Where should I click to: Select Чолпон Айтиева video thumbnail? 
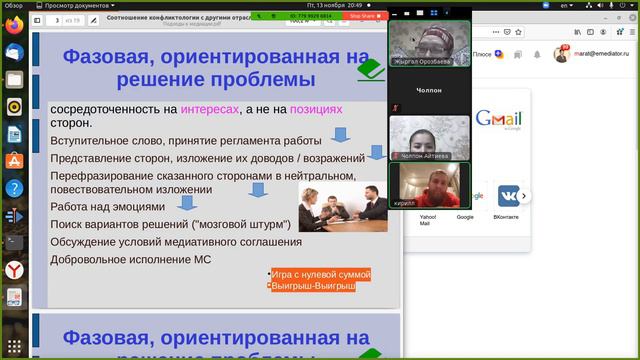click(x=429, y=138)
